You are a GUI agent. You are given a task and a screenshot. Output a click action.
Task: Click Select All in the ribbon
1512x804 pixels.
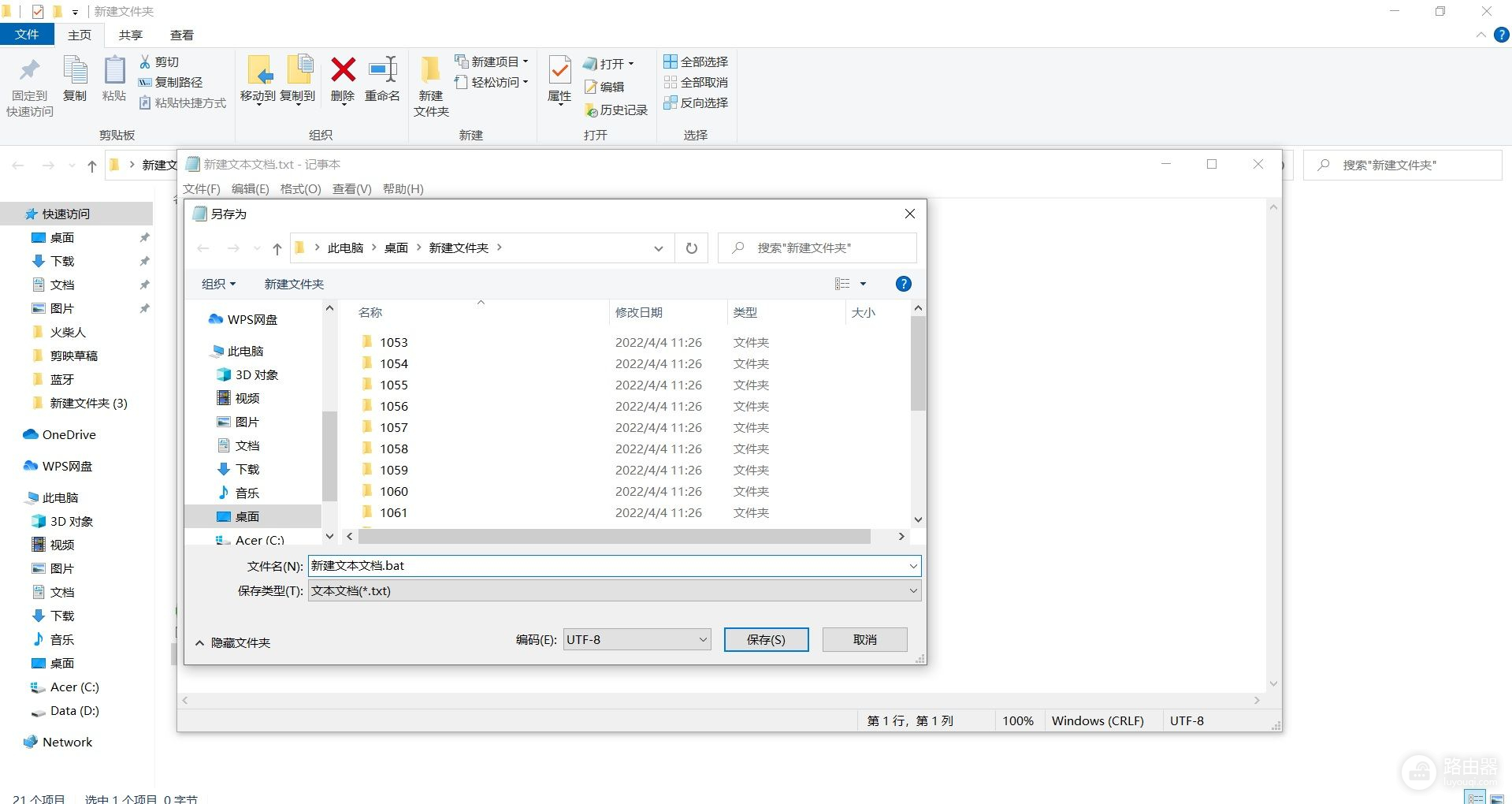(x=696, y=61)
